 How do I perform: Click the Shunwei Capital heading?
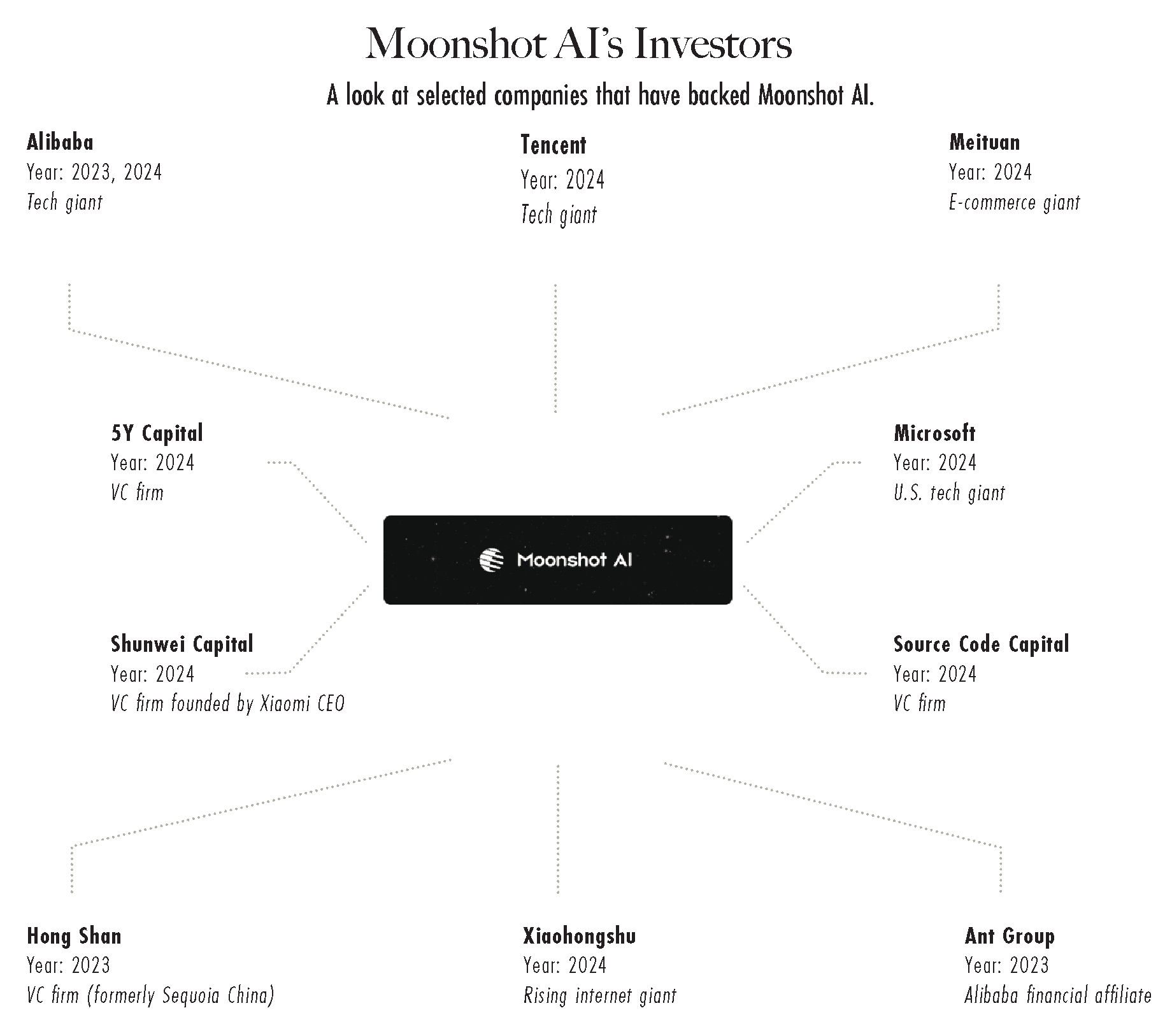pyautogui.click(x=182, y=644)
